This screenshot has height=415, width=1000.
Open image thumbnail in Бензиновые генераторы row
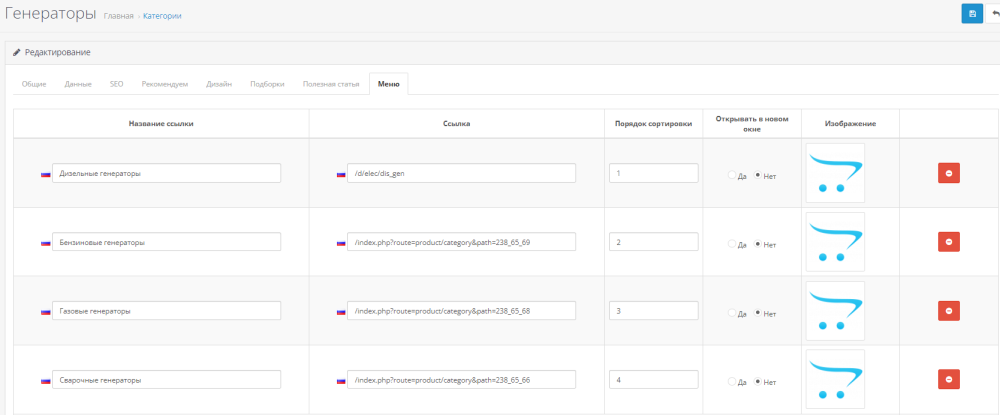click(x=835, y=242)
